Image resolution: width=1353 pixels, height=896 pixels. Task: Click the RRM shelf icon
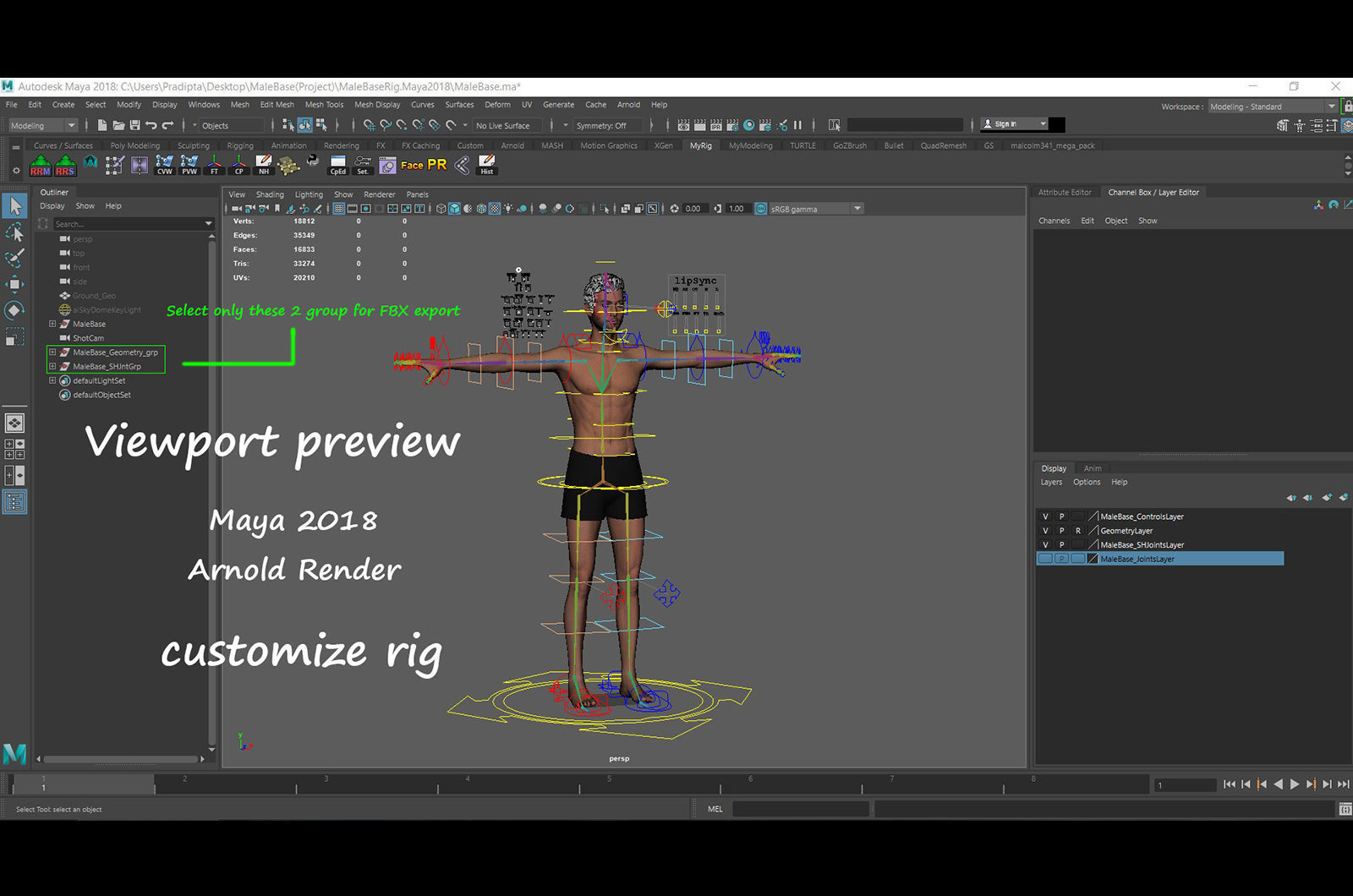(x=40, y=165)
